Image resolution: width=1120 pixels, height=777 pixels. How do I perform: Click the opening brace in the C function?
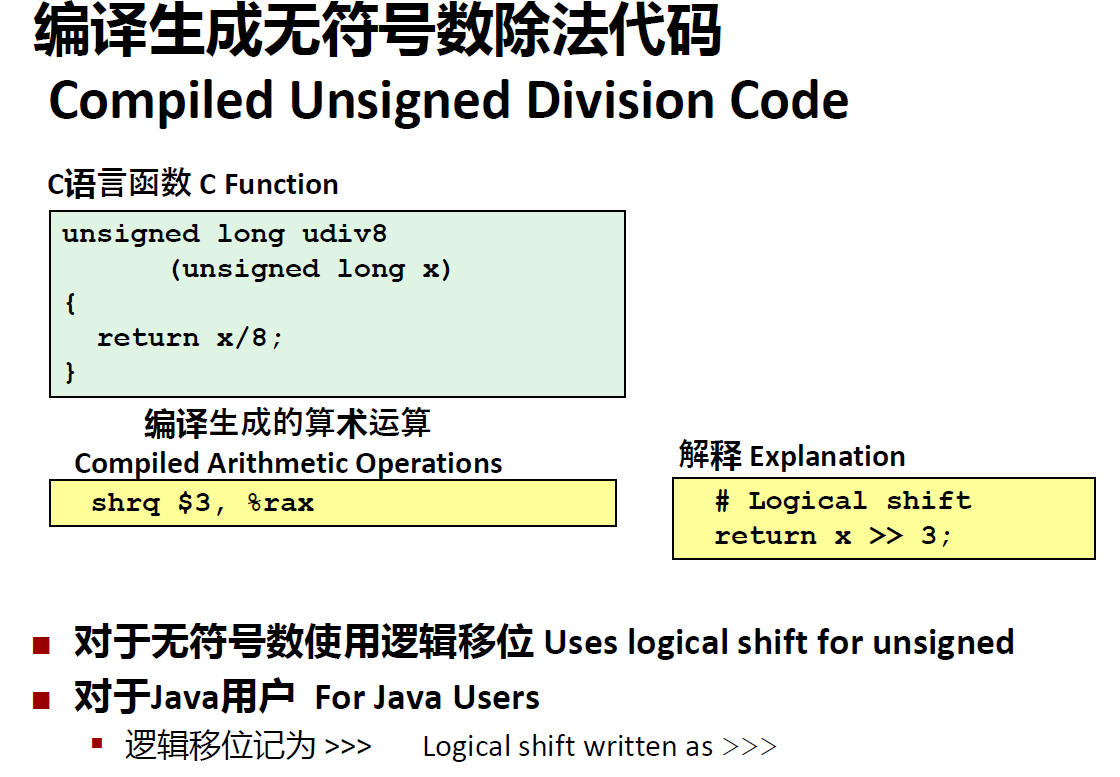pos(70,304)
